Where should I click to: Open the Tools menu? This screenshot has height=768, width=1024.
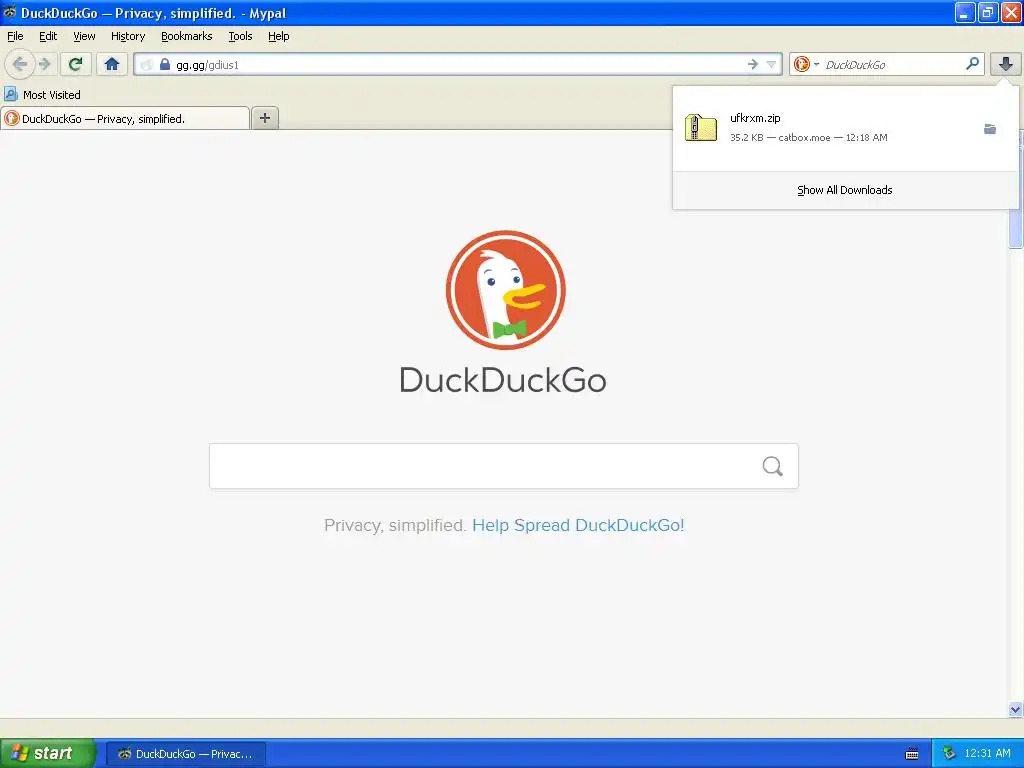pyautogui.click(x=240, y=36)
